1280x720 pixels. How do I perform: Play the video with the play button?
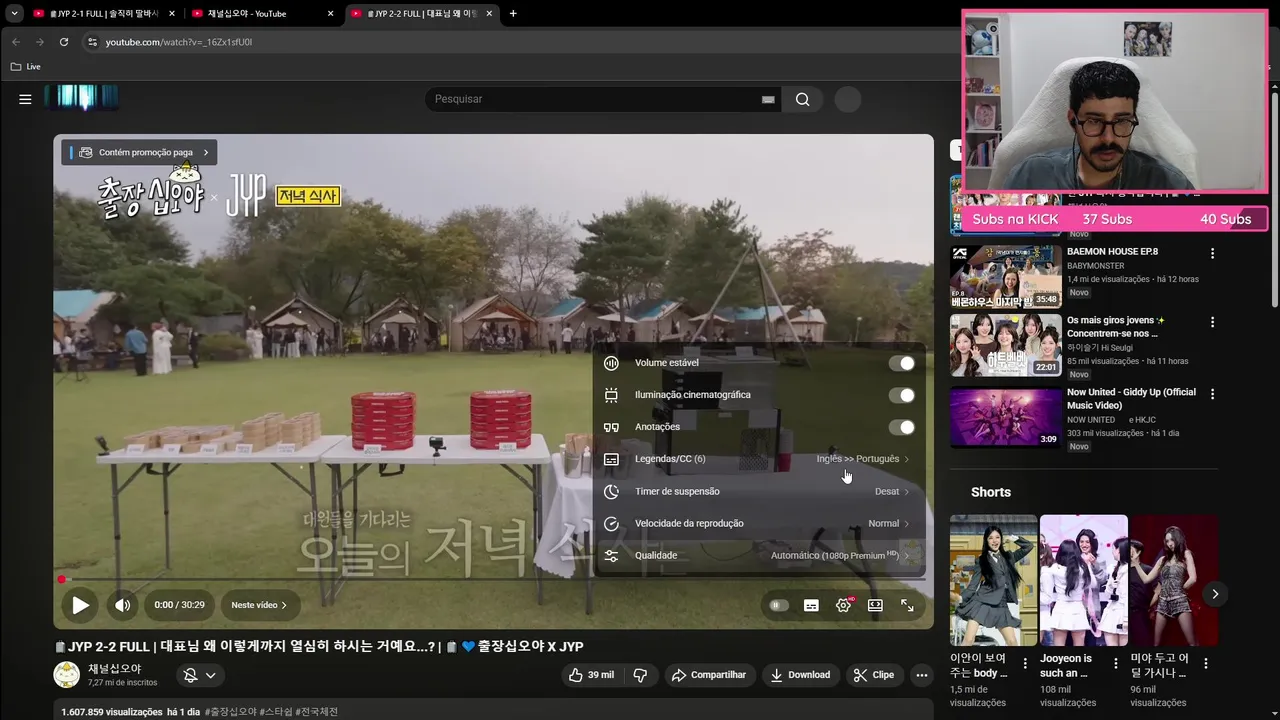(x=80, y=605)
